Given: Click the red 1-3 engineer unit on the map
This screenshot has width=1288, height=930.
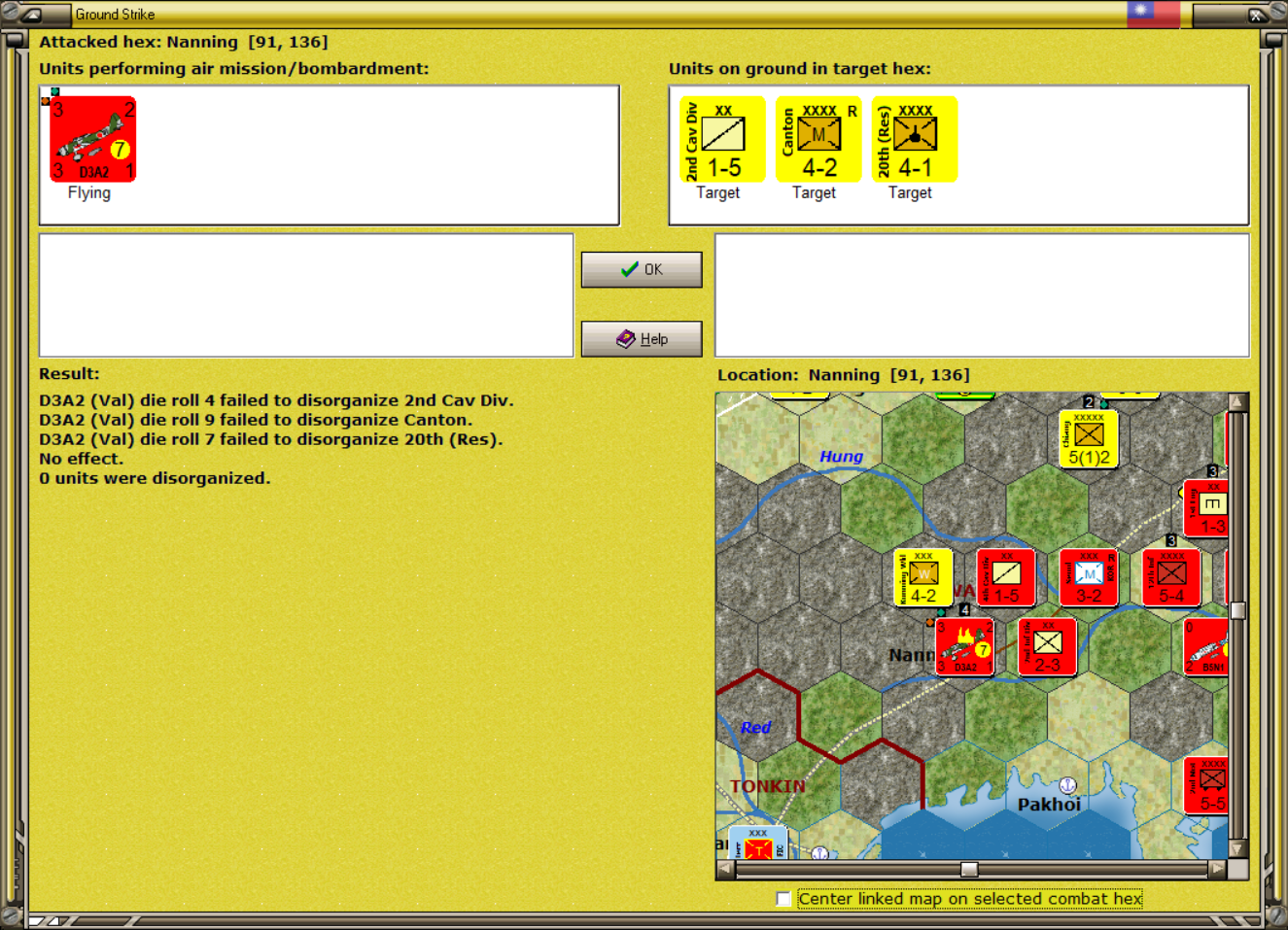Looking at the screenshot, I should click(1206, 508).
